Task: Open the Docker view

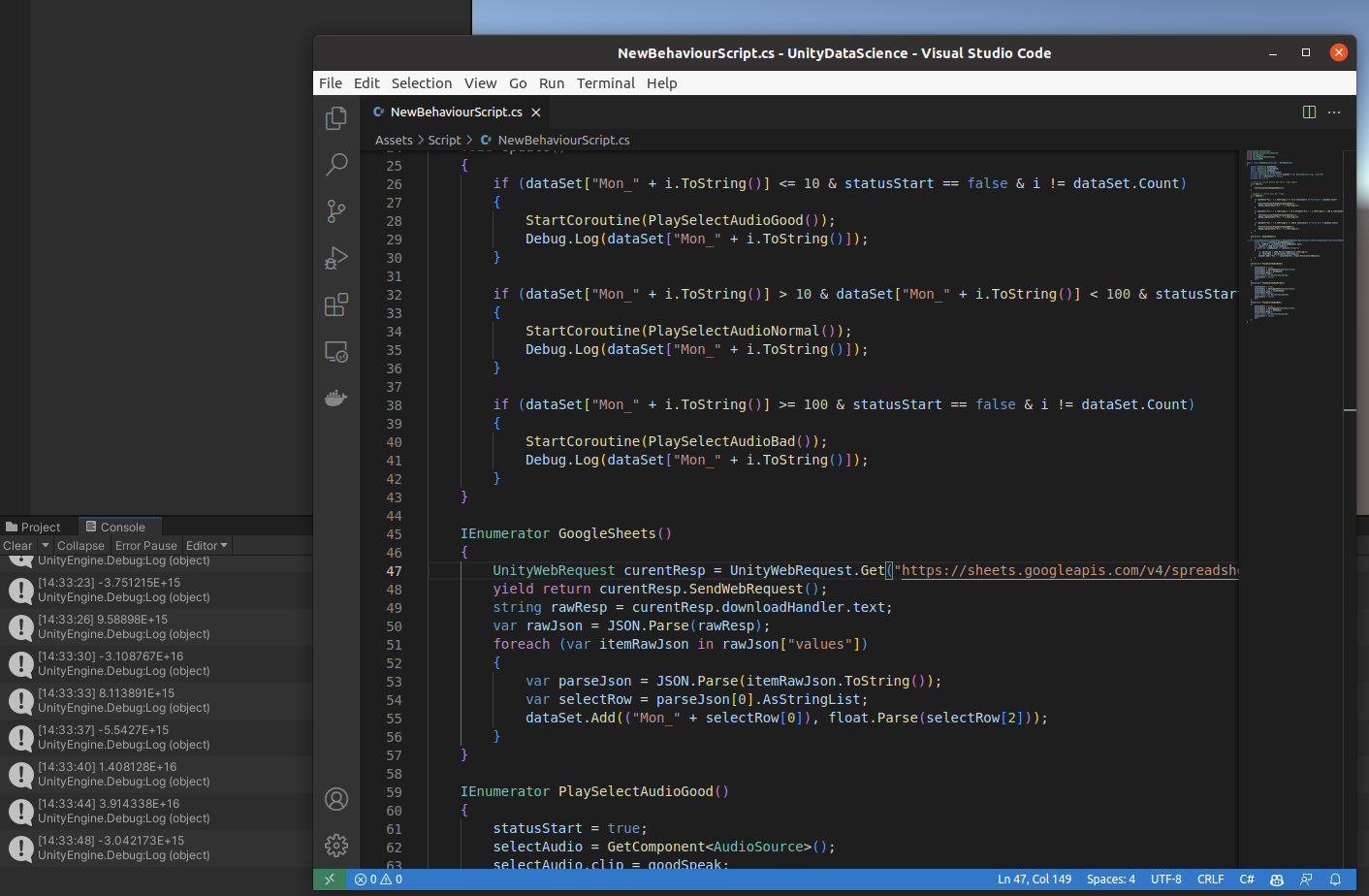Action: pos(336,398)
